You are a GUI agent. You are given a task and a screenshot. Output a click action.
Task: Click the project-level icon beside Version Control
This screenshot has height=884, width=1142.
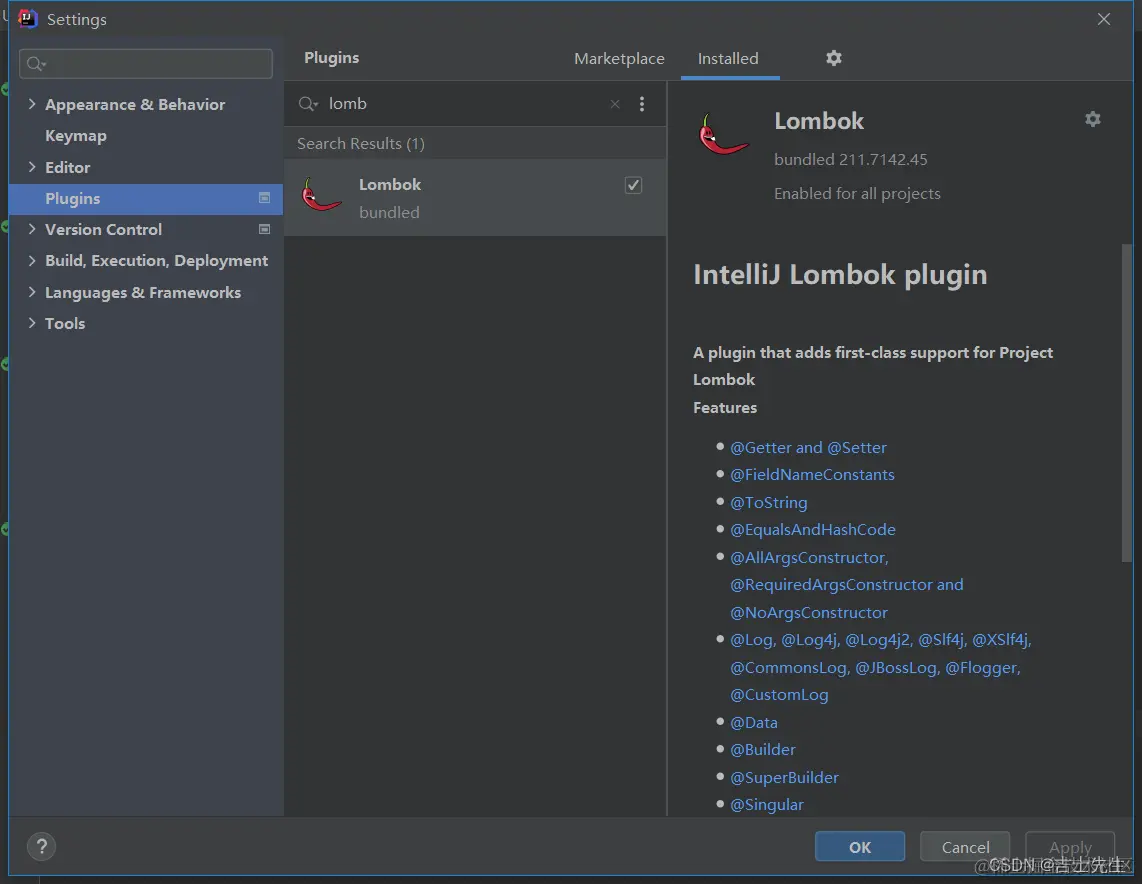click(x=264, y=229)
